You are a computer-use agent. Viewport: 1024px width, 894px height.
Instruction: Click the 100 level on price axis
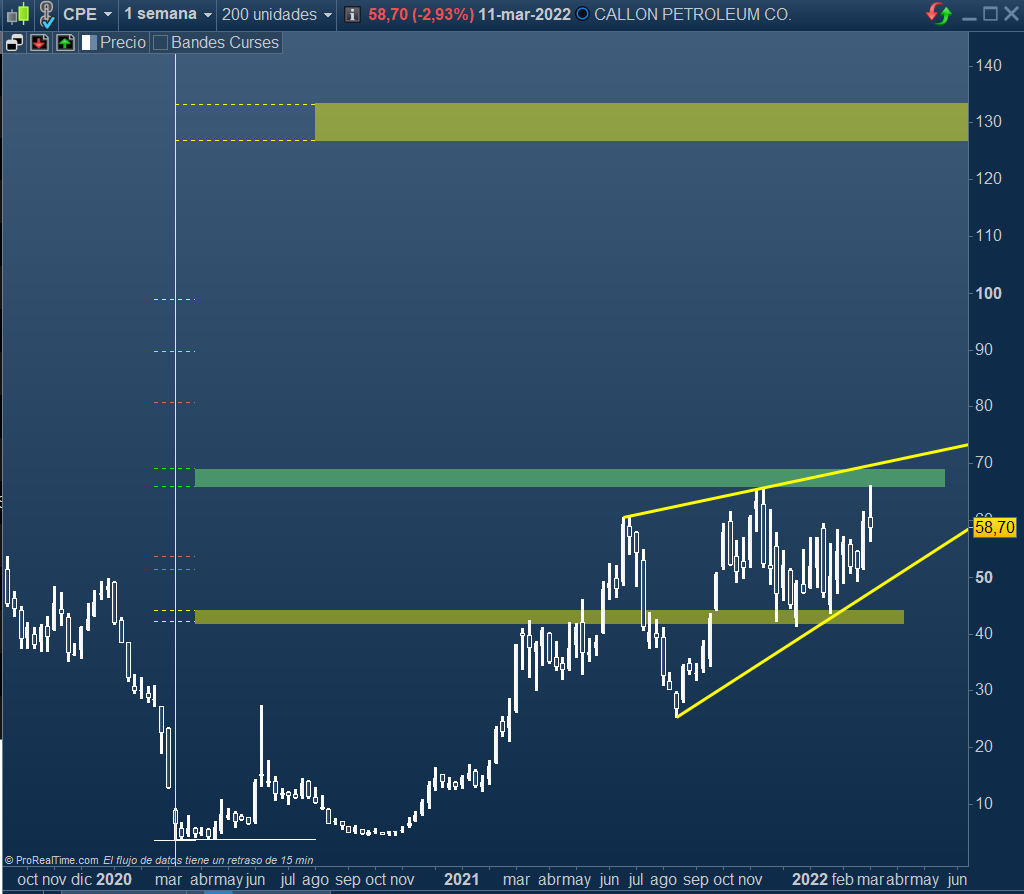(988, 293)
